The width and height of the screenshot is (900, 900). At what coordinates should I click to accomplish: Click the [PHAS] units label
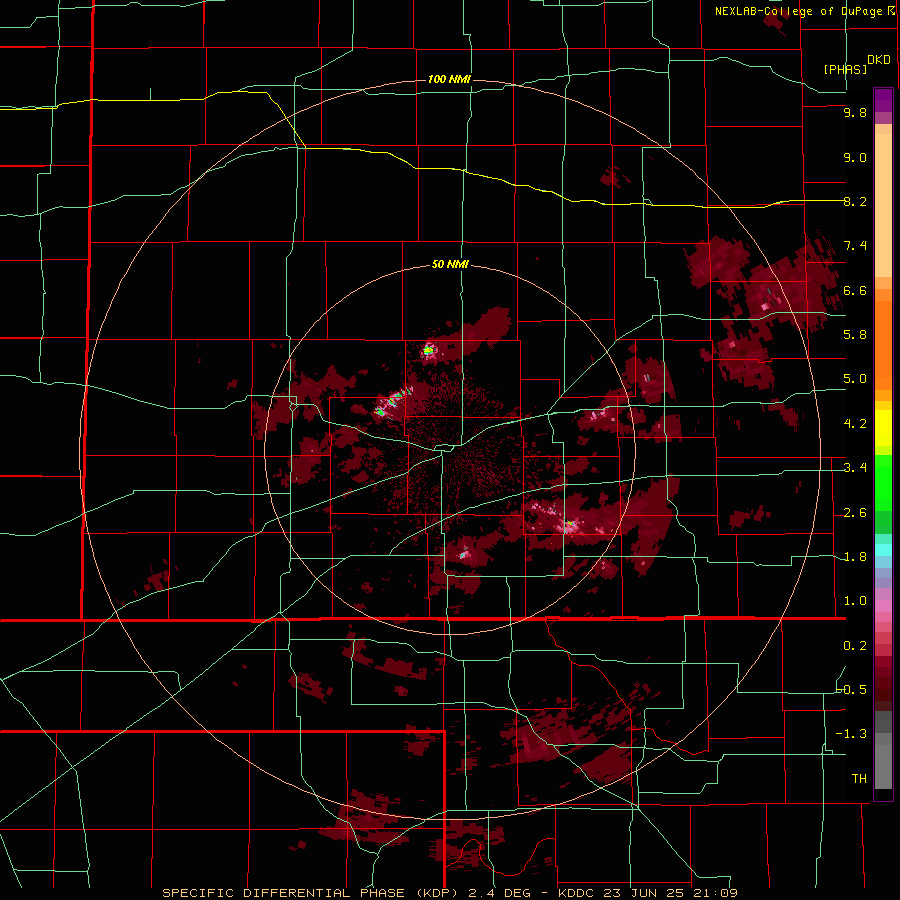tap(845, 69)
